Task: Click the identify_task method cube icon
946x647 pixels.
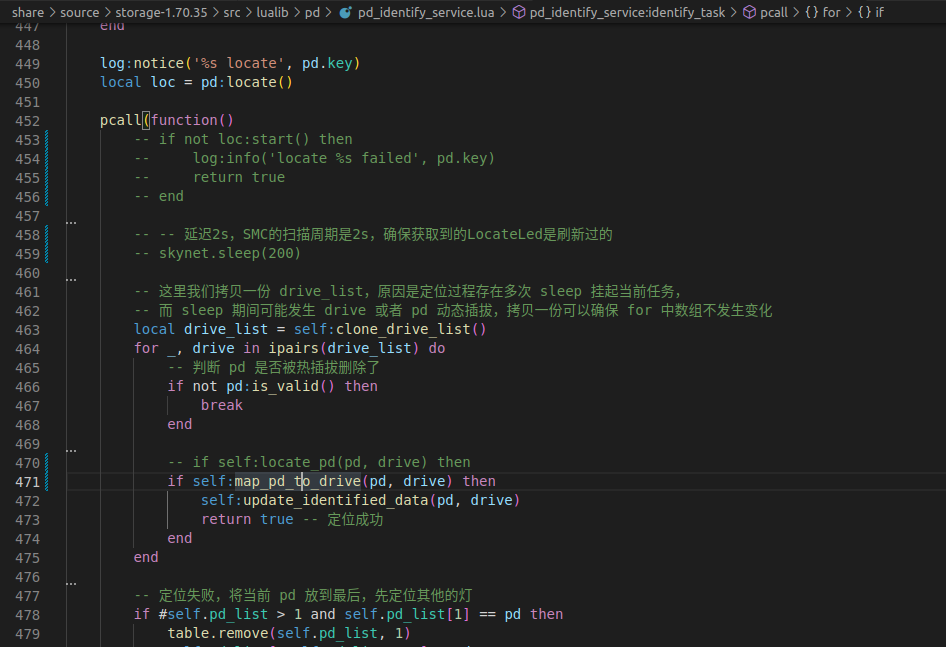Action: [519, 13]
